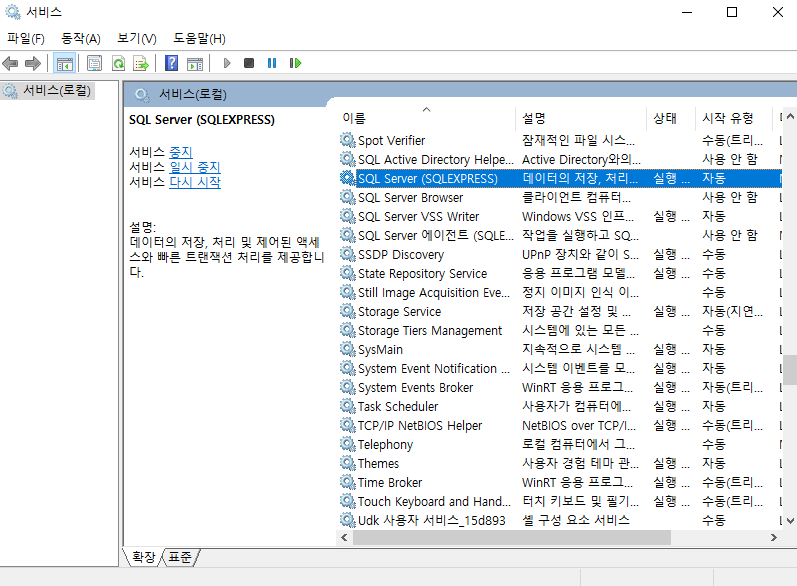The width and height of the screenshot is (797, 586).
Task: Toggle the show/hide action pane icon
Action: coord(195,64)
